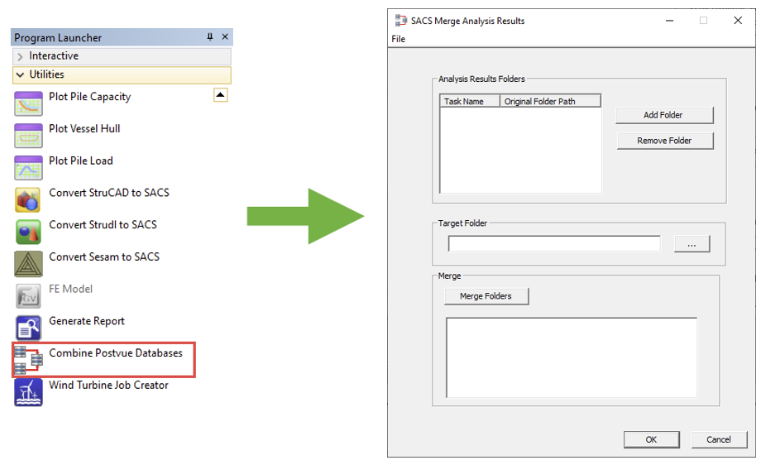Click the Original Folder Path column header
The height and width of the screenshot is (464, 760).
coord(550,101)
